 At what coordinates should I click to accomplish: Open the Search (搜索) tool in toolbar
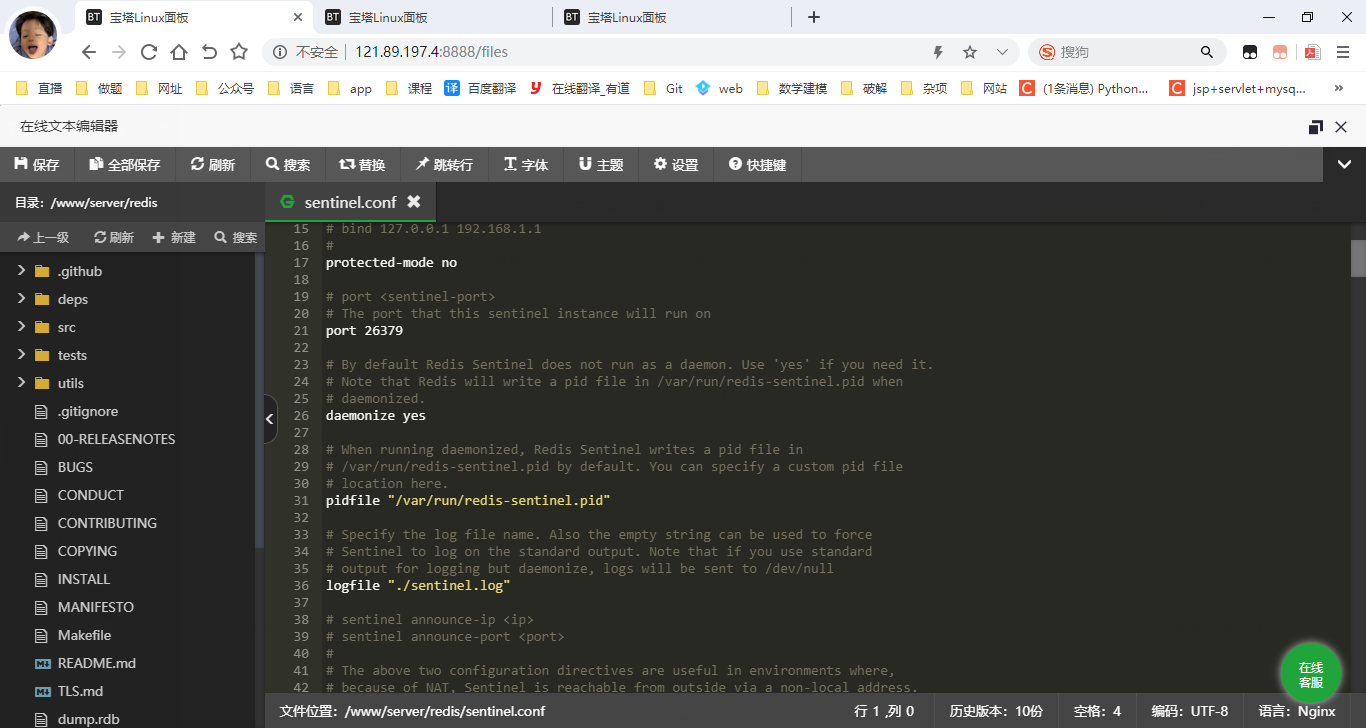[x=288, y=165]
